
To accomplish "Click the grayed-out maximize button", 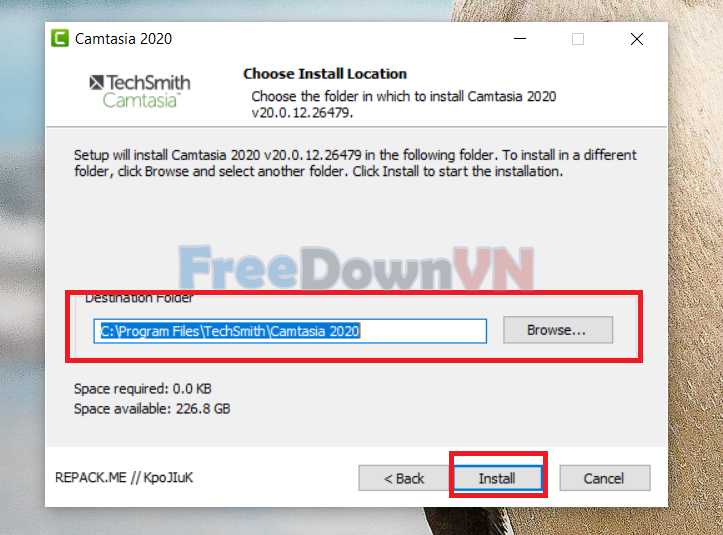I will point(578,39).
